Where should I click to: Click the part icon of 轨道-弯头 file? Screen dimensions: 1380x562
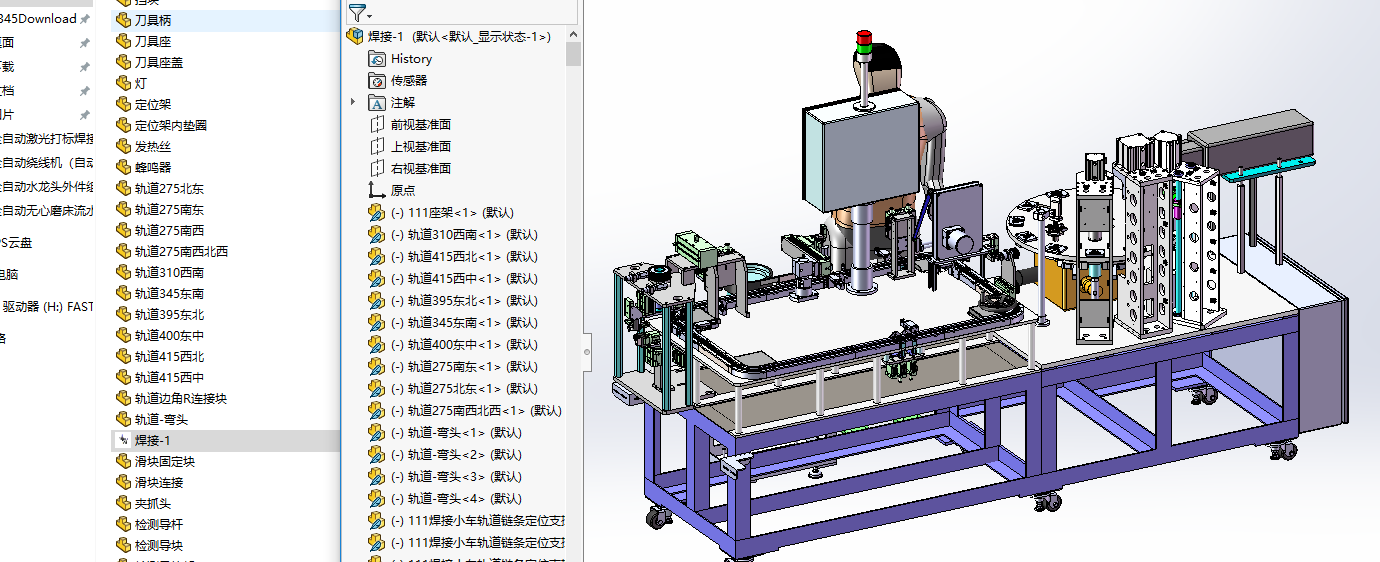click(x=124, y=419)
